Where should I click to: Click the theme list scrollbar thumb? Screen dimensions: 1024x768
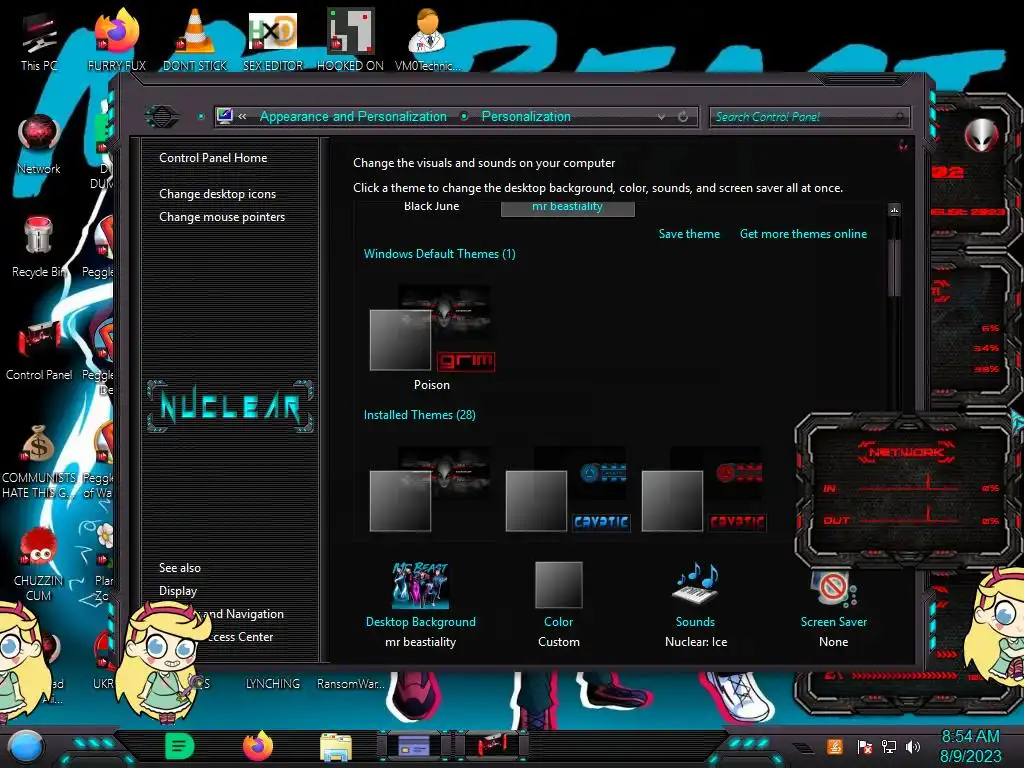[x=894, y=268]
